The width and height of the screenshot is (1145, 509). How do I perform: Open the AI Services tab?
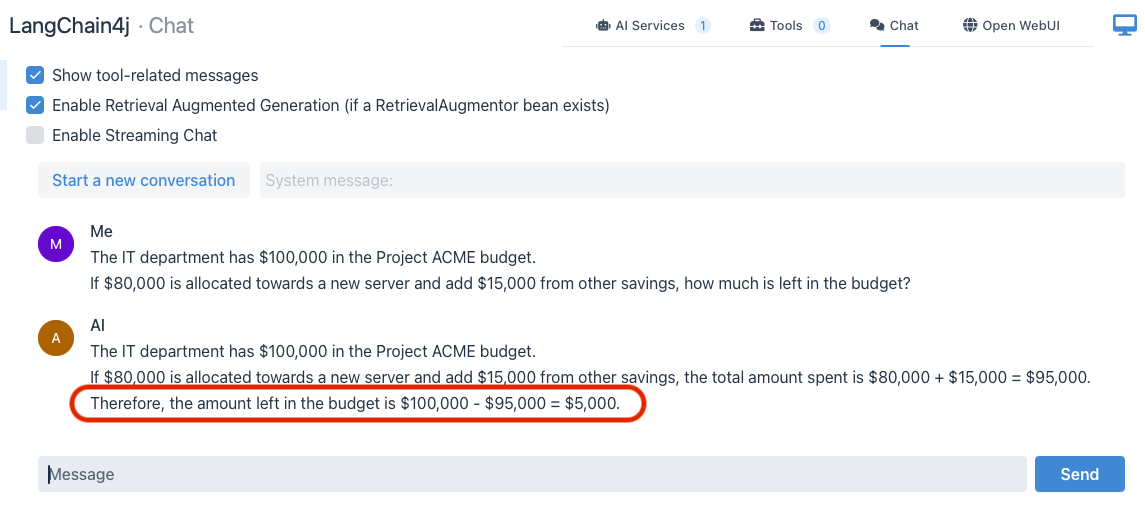click(x=650, y=26)
